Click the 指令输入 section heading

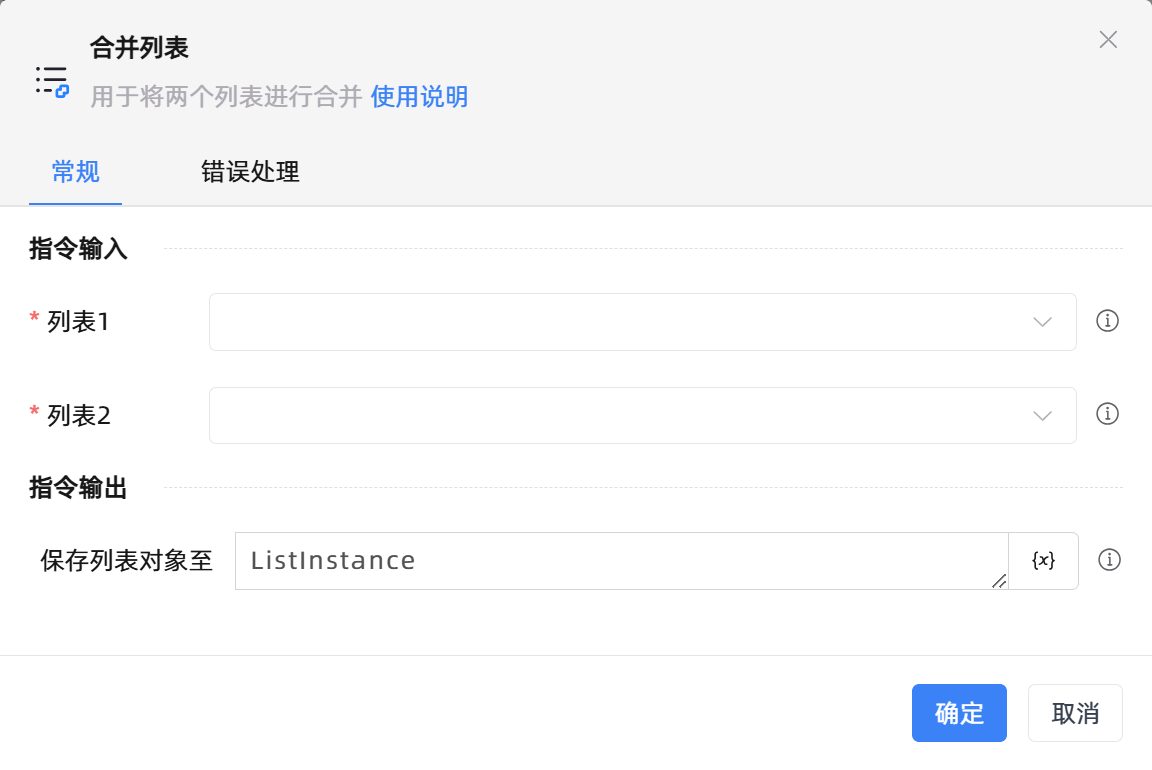click(78, 249)
